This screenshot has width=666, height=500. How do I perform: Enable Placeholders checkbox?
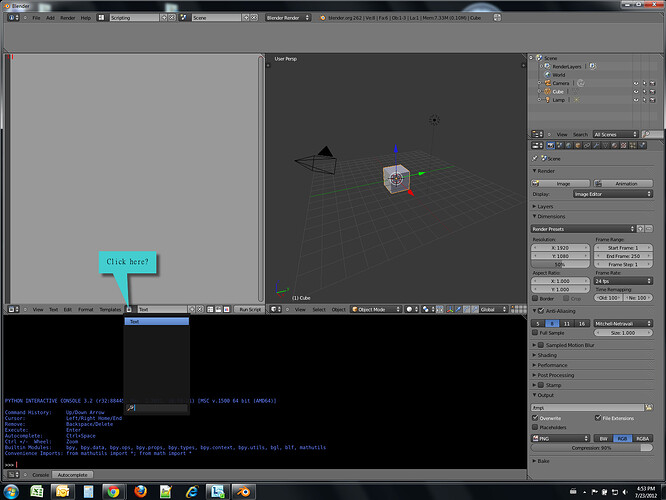(535, 427)
